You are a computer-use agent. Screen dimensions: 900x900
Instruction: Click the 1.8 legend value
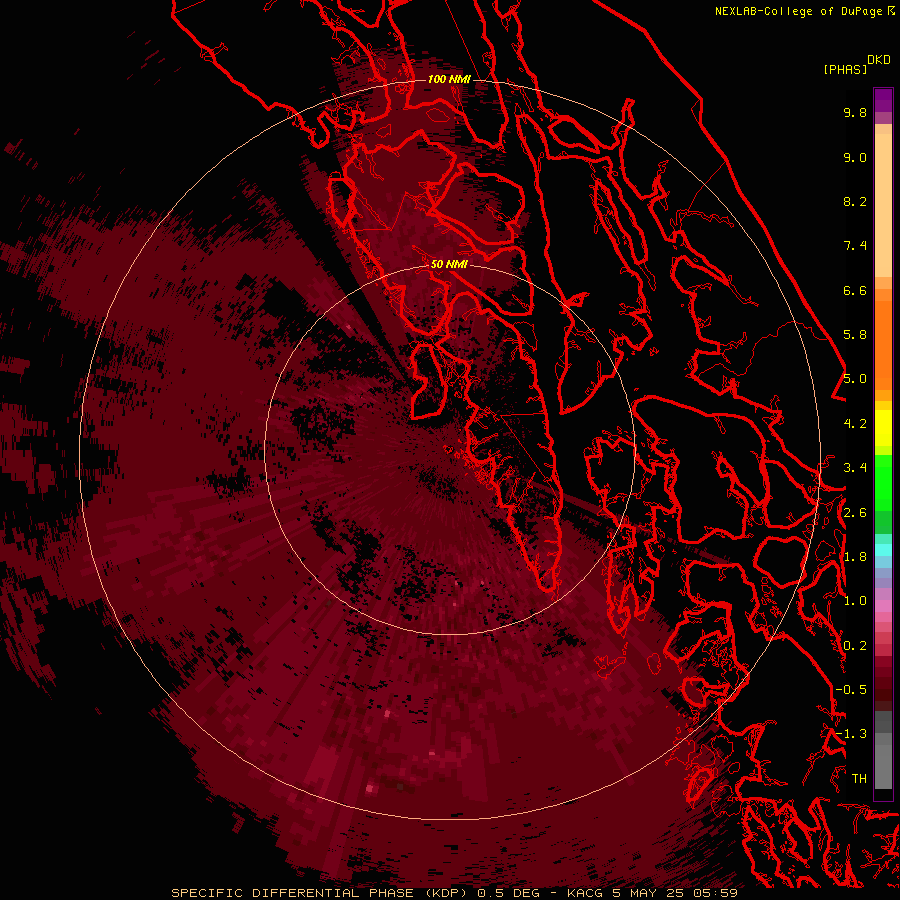[855, 557]
